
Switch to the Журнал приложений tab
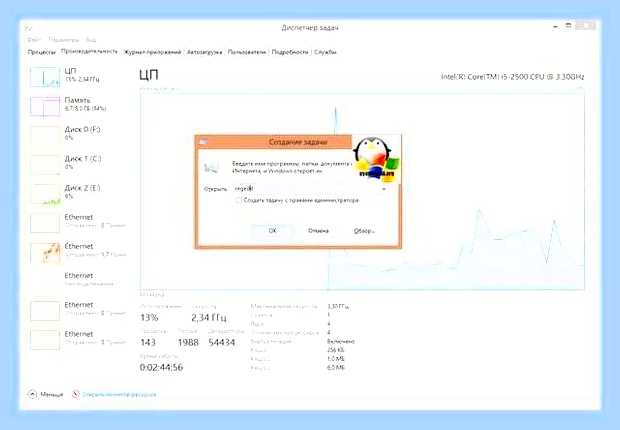pyautogui.click(x=153, y=52)
